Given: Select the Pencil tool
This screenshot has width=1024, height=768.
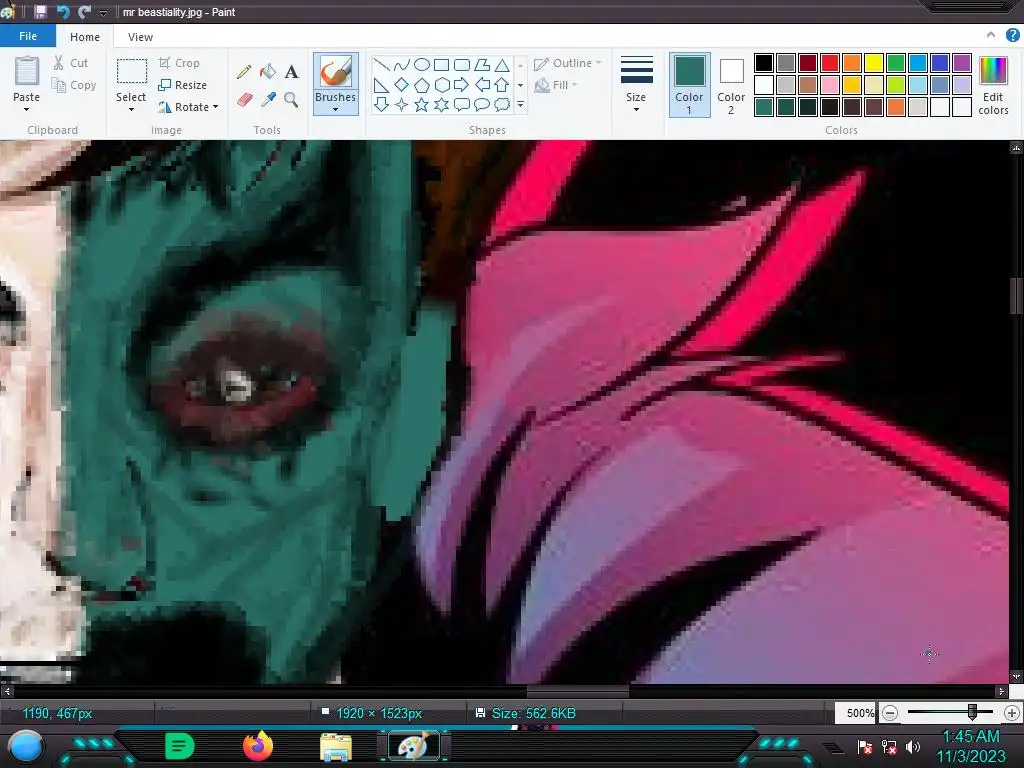Looking at the screenshot, I should click(x=244, y=71).
